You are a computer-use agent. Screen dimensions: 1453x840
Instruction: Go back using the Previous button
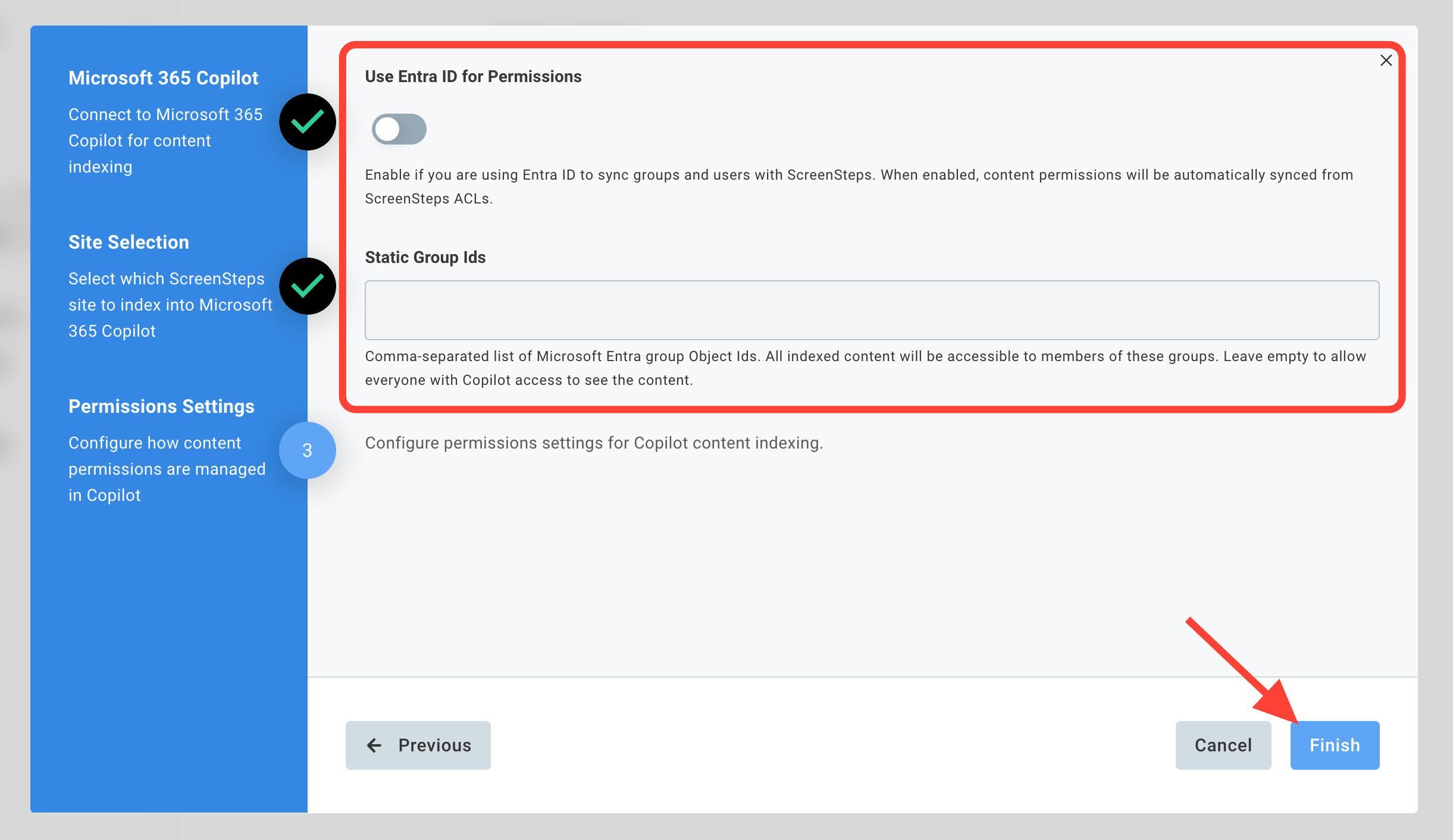[x=418, y=745]
